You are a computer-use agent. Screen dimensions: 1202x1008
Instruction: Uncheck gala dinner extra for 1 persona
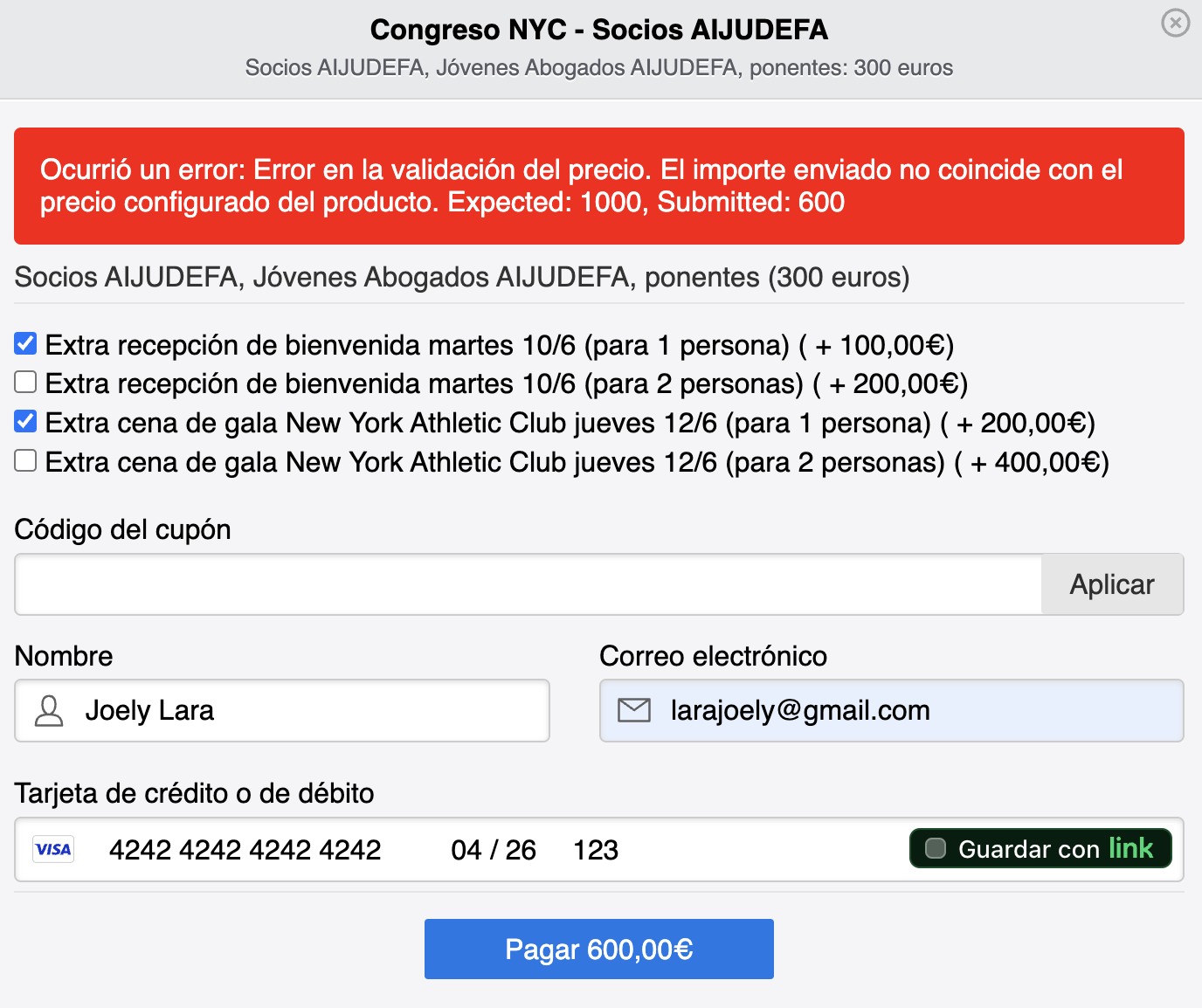pyautogui.click(x=26, y=422)
